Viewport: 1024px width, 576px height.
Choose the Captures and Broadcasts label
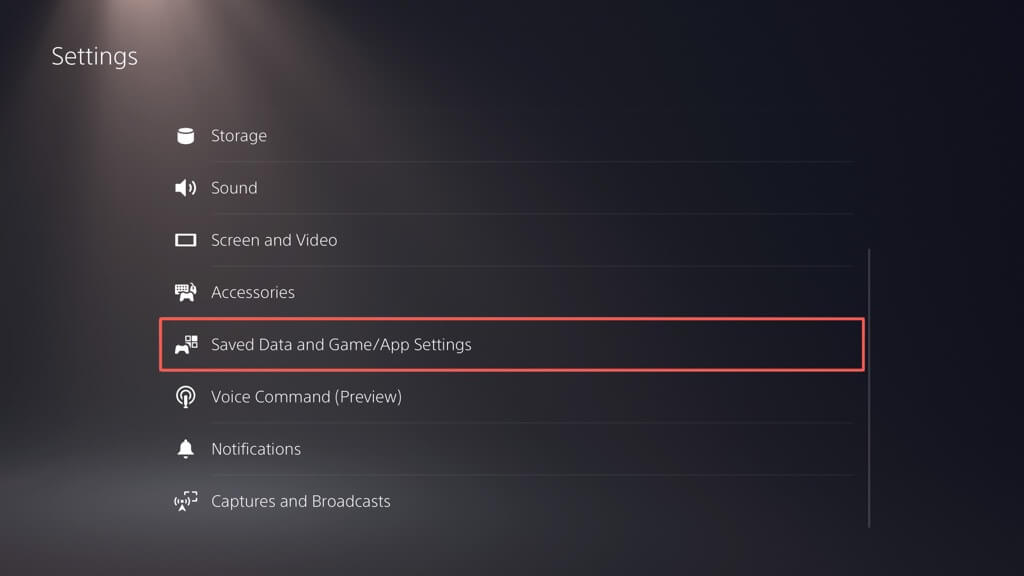pos(300,501)
